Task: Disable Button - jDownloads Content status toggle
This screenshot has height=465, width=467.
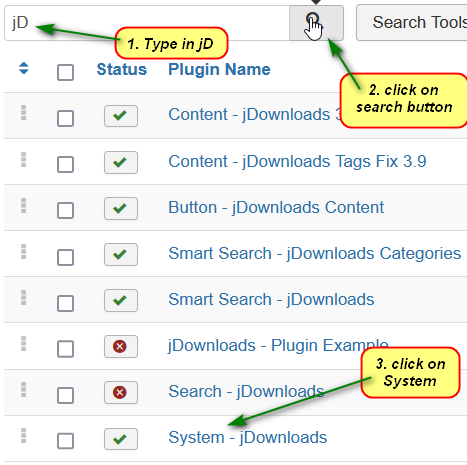Action: click(121, 208)
